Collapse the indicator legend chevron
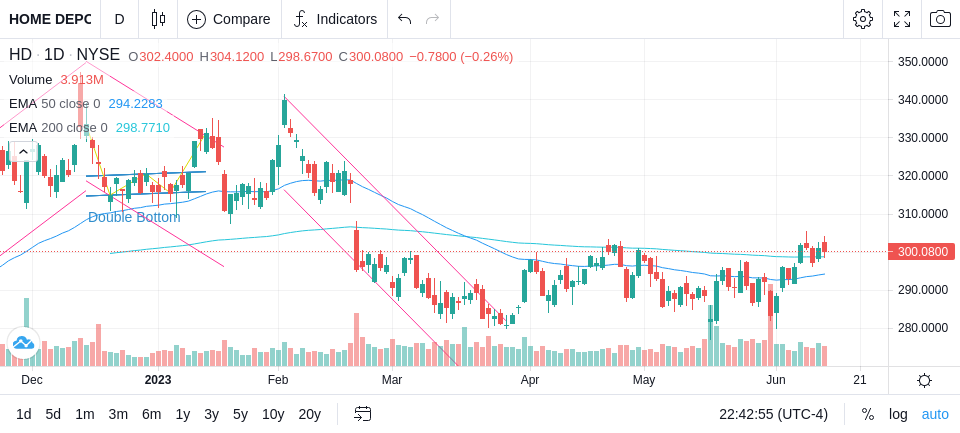The width and height of the screenshot is (960, 433). [x=23, y=151]
